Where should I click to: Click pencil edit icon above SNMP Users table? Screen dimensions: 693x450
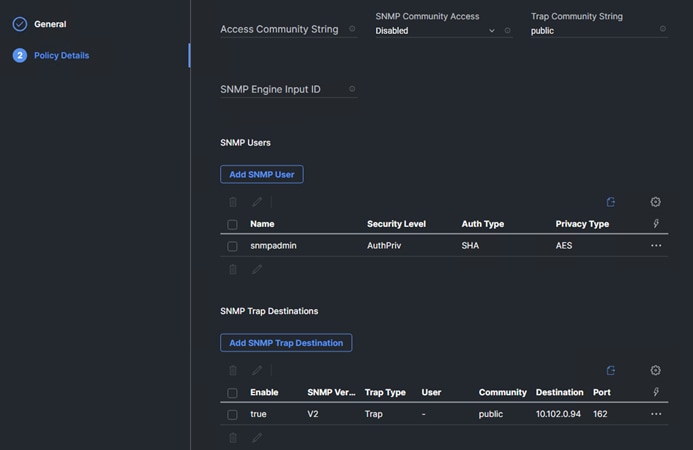tap(257, 202)
